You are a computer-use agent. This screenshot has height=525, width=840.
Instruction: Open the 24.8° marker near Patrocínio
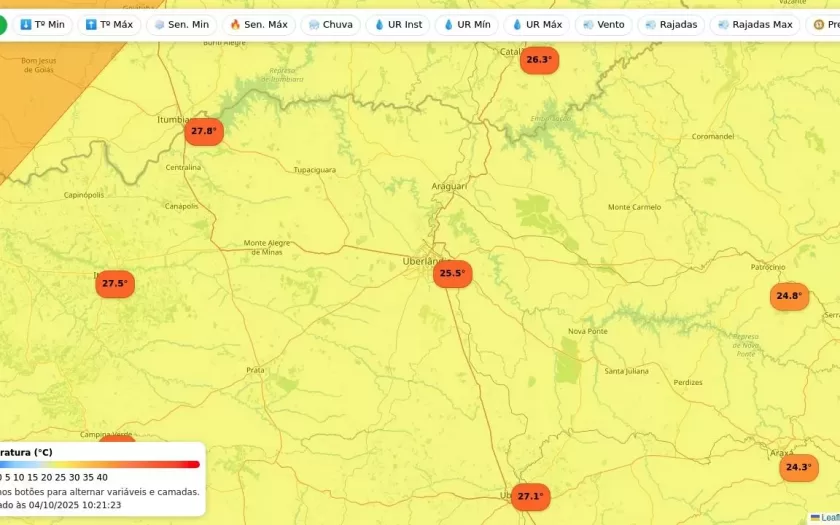click(789, 296)
